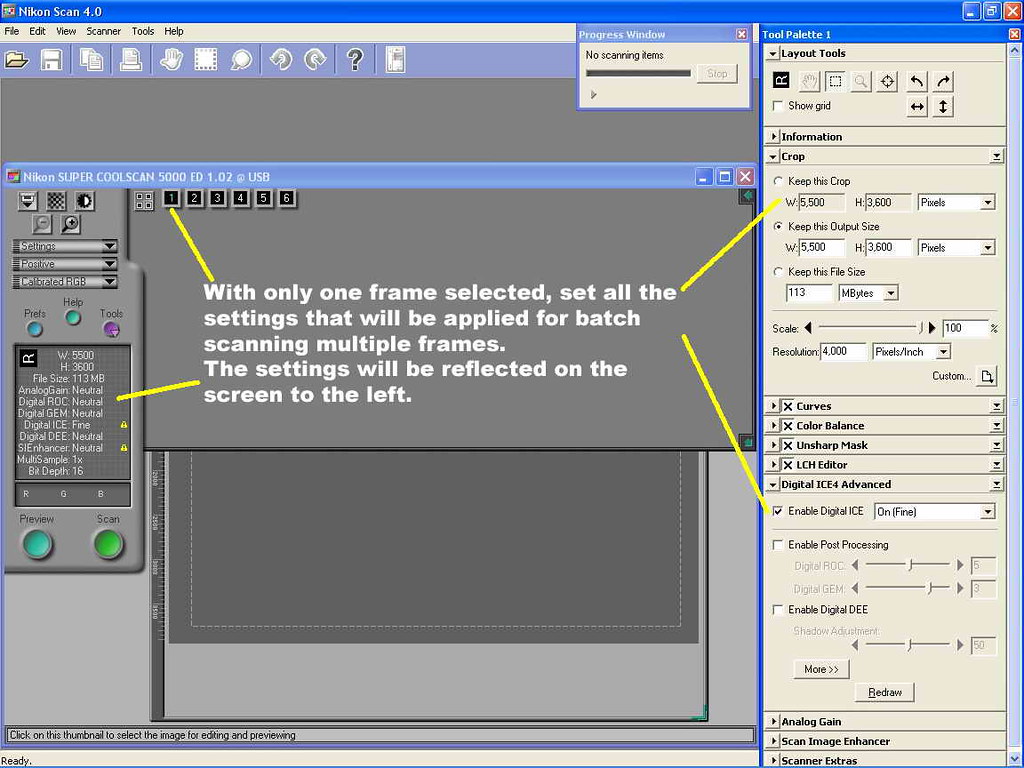Click the zoom in magnifier in scan window
The image size is (1024, 768).
71,224
